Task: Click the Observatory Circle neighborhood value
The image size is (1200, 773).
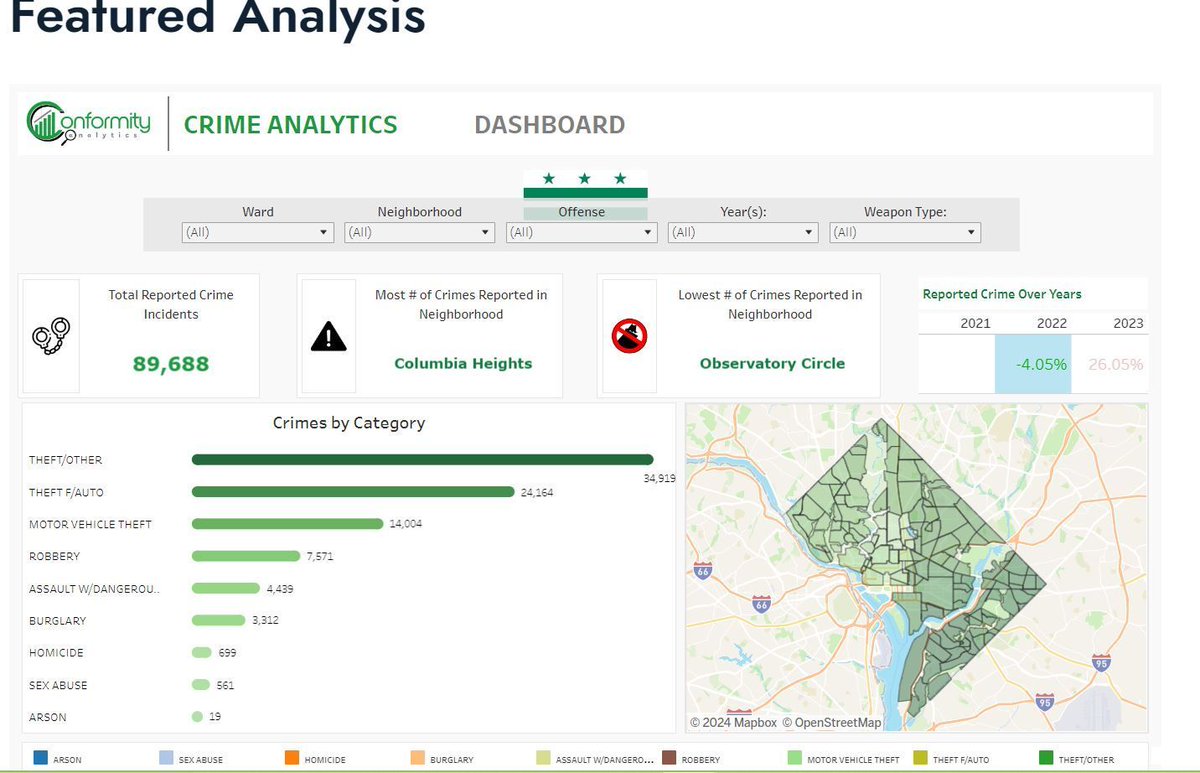Action: click(772, 363)
